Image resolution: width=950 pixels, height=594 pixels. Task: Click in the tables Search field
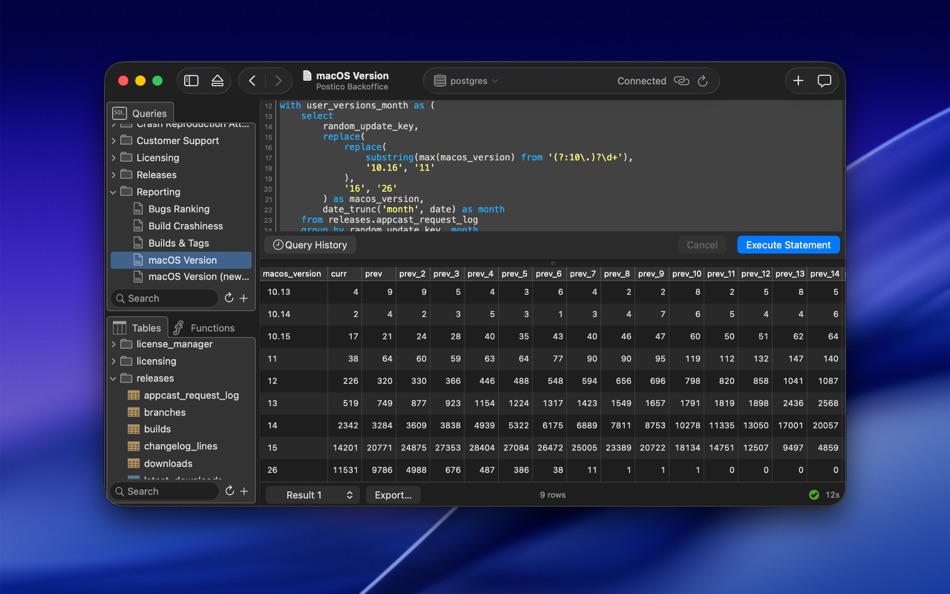[163, 491]
